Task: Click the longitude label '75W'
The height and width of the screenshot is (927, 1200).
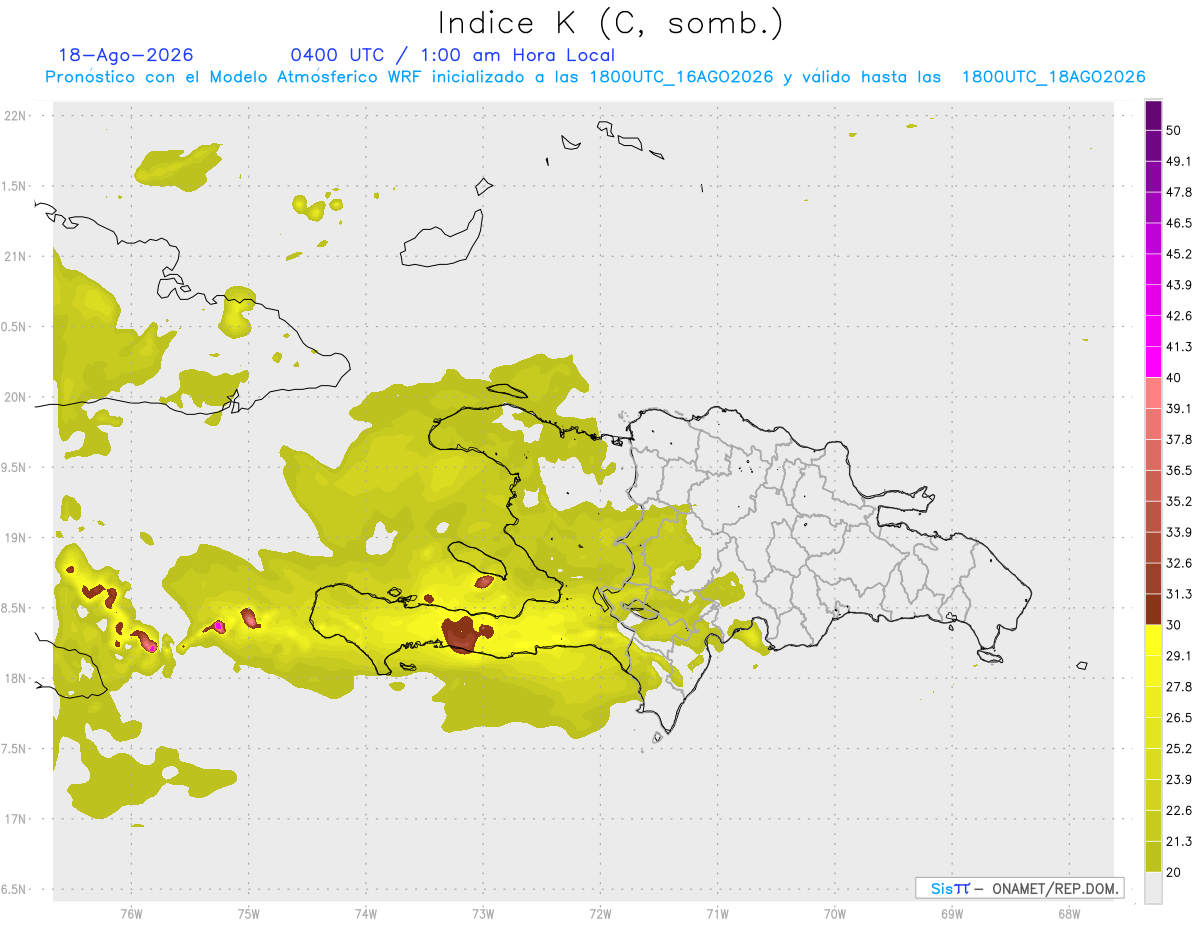Action: [248, 914]
